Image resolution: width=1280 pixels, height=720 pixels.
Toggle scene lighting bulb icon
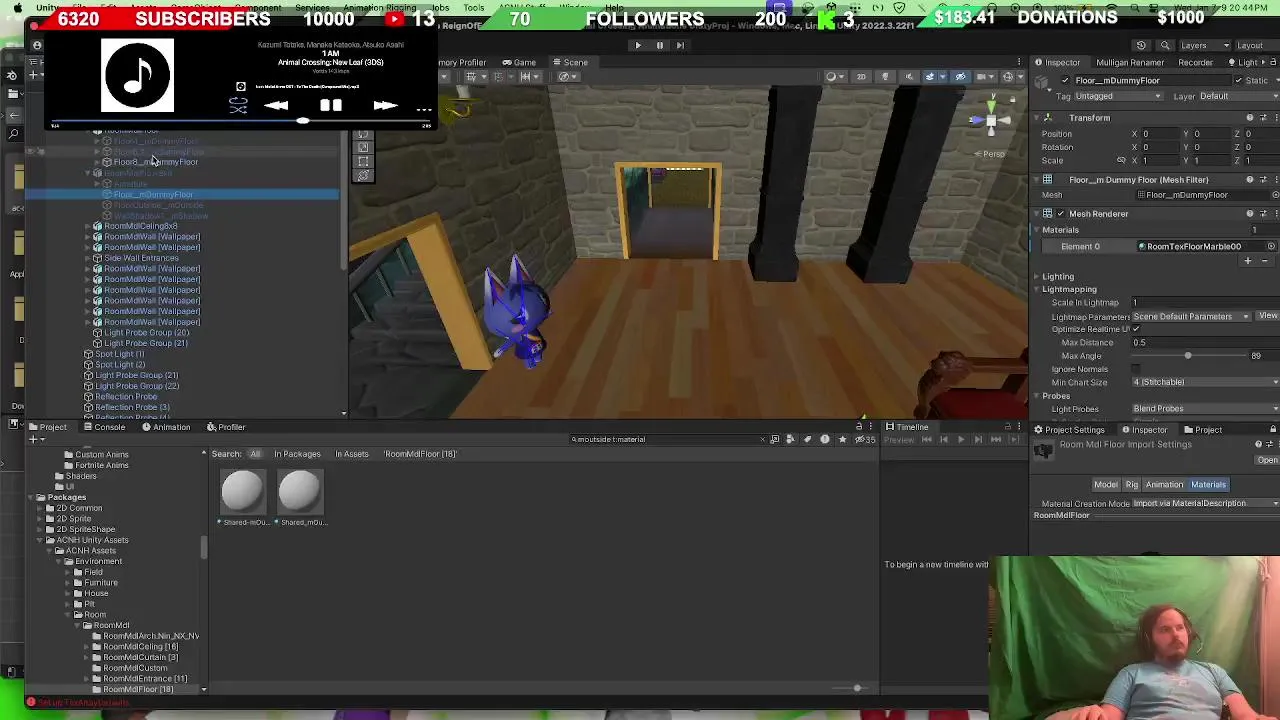(885, 77)
